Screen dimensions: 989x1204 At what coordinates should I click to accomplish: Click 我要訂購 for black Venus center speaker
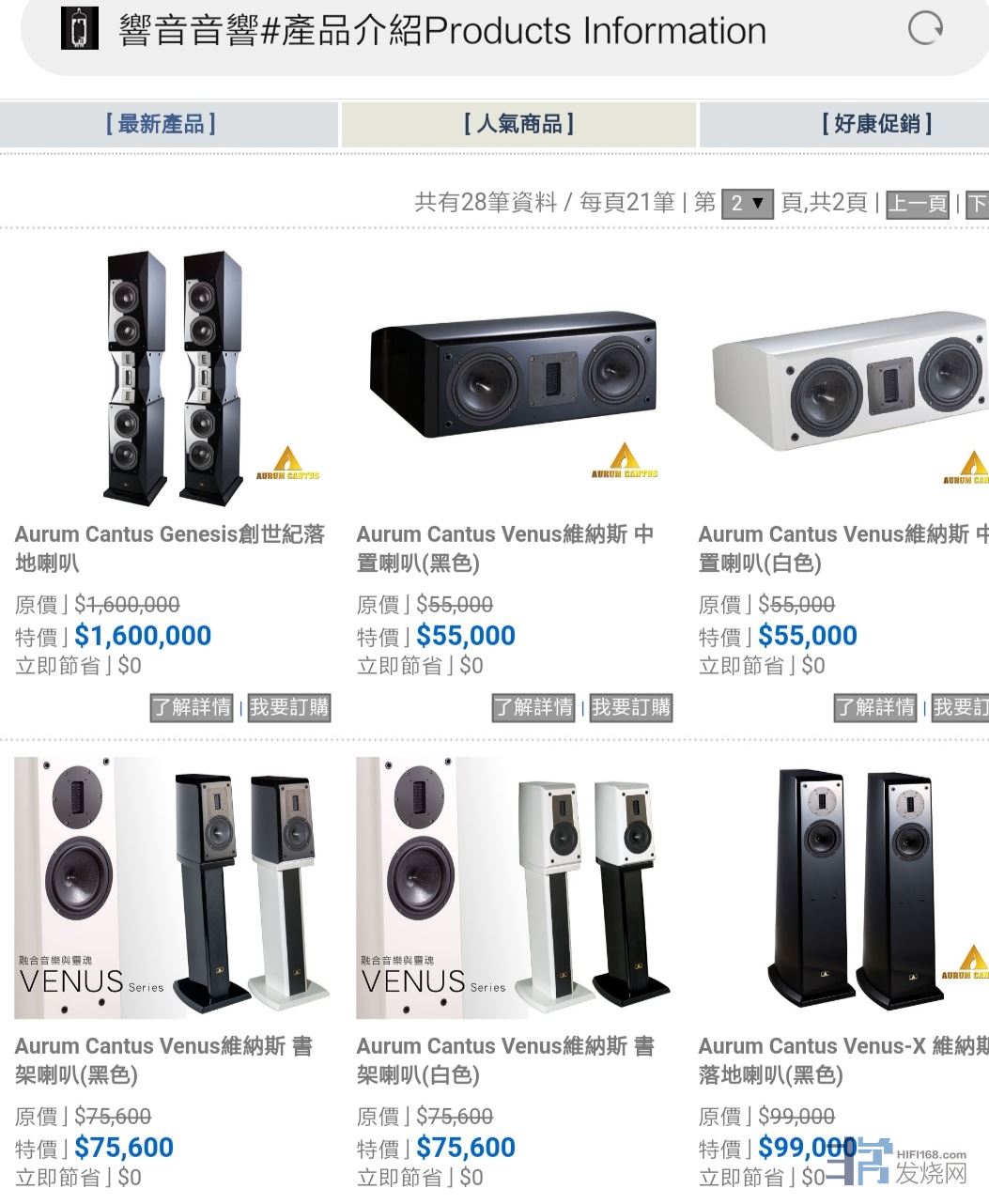point(631,707)
